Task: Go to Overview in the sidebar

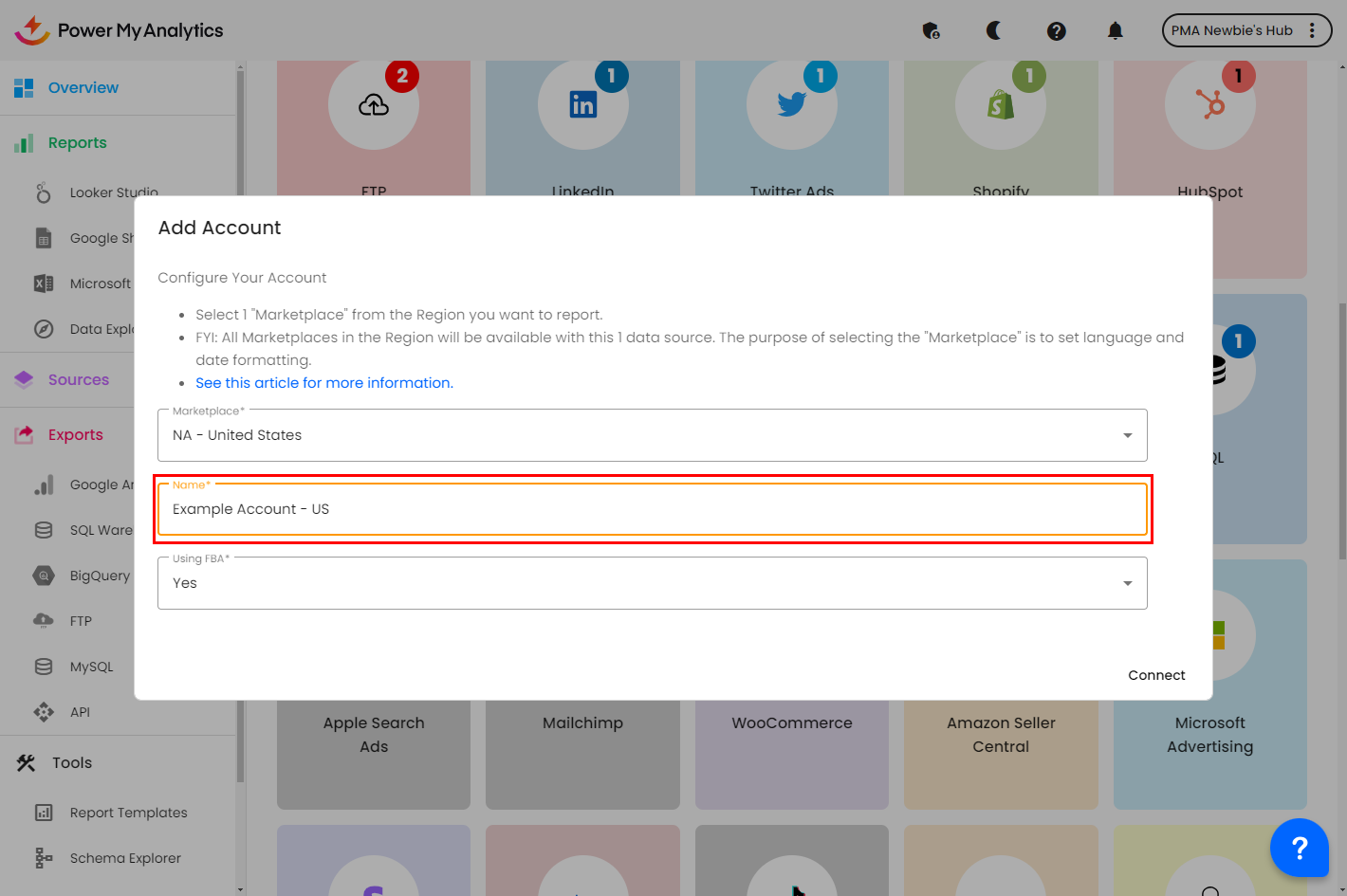Action: pyautogui.click(x=83, y=88)
